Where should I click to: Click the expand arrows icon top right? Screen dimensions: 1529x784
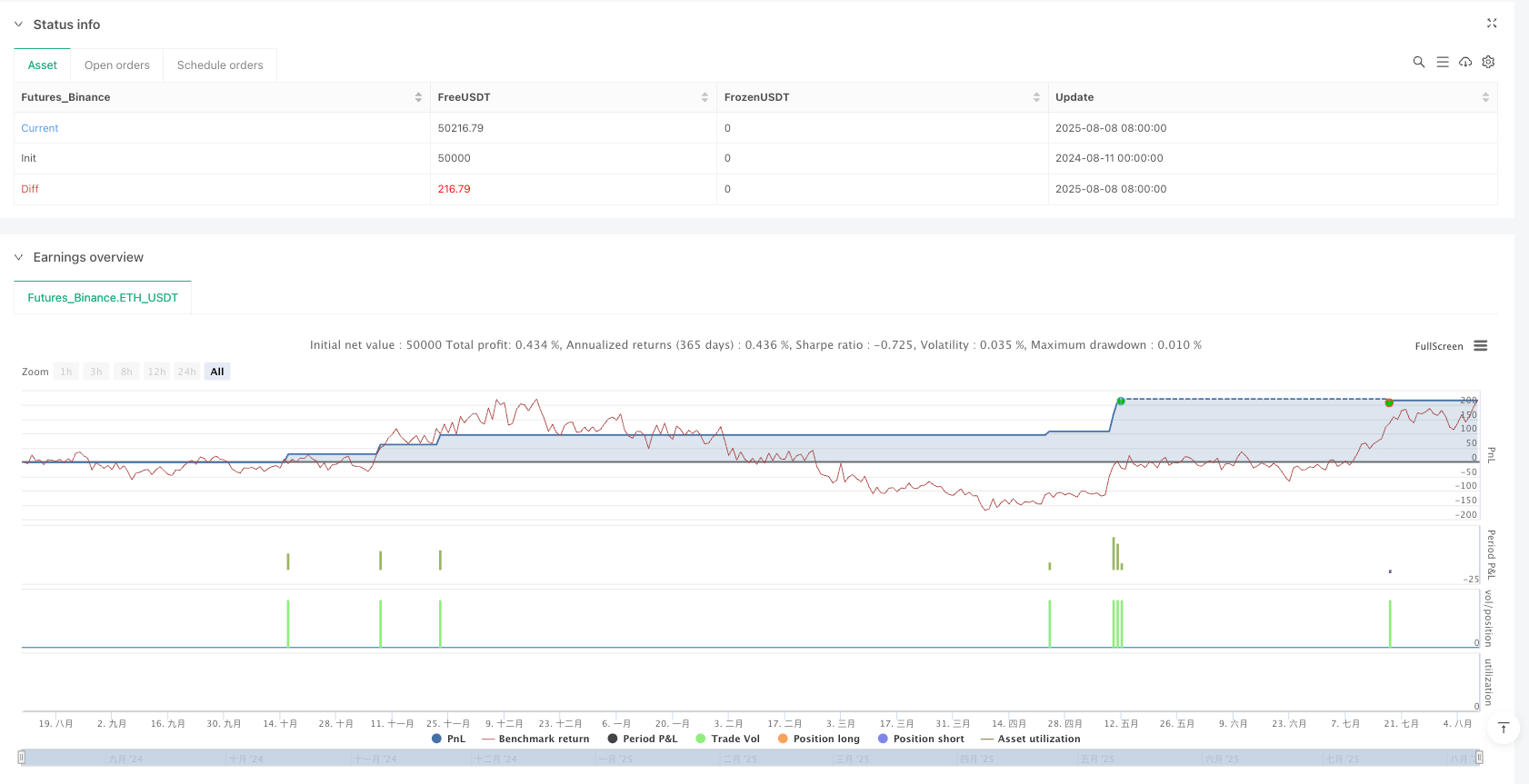point(1492,24)
